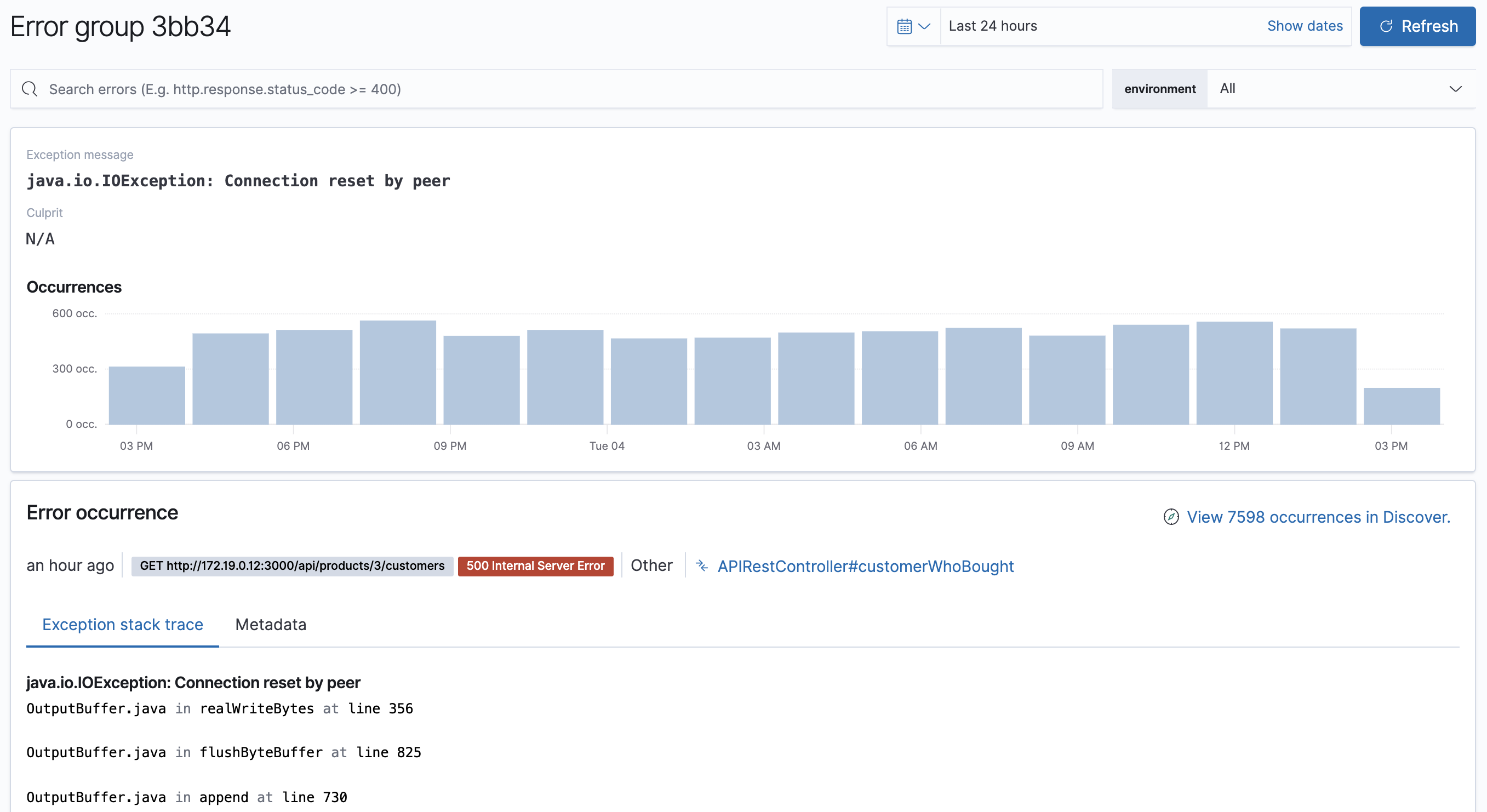Image resolution: width=1487 pixels, height=812 pixels.
Task: Select the Exception stack trace tab
Action: 122,624
